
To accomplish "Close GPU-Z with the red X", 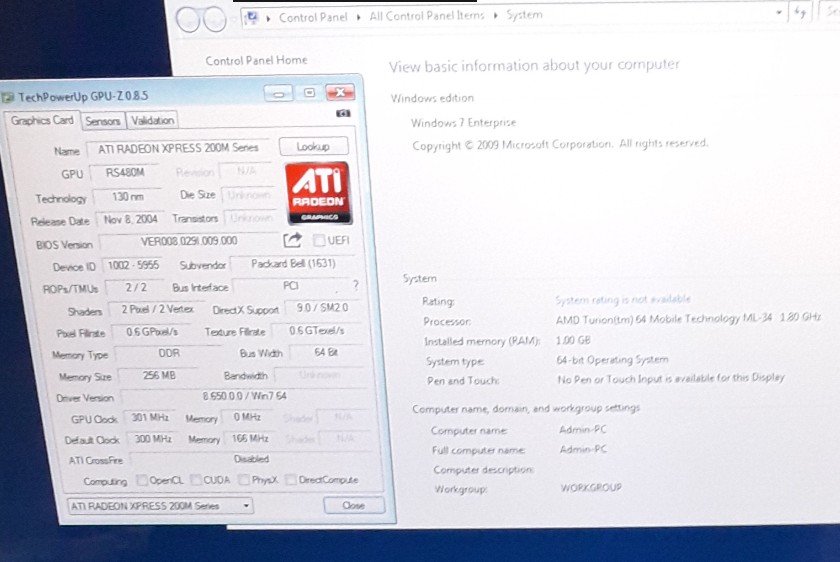I will (340, 92).
